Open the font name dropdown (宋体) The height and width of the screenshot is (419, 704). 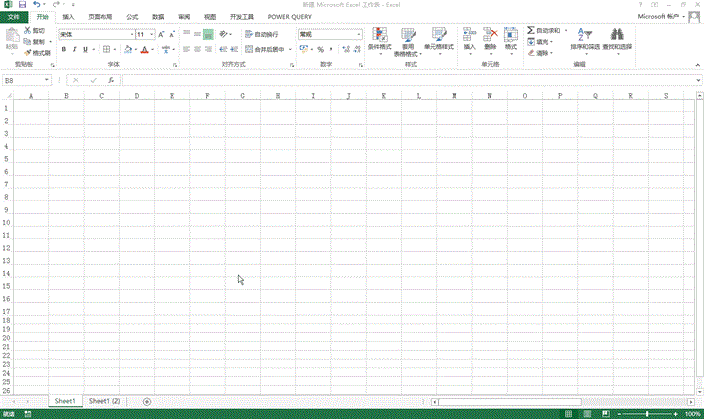pyautogui.click(x=130, y=34)
